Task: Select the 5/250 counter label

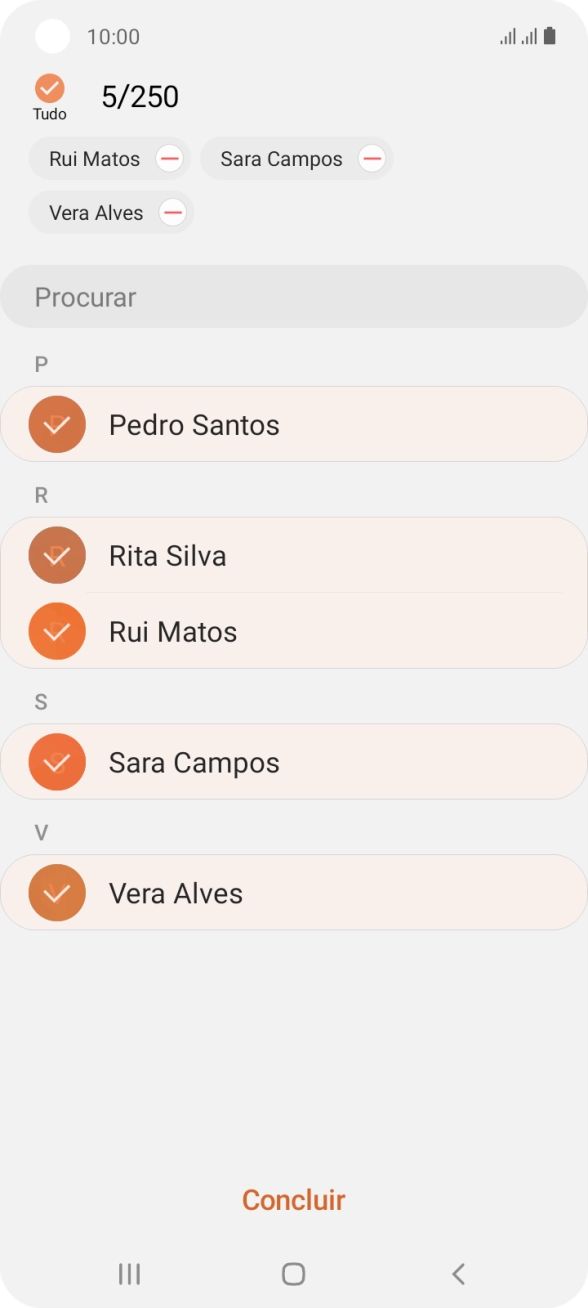Action: (140, 96)
